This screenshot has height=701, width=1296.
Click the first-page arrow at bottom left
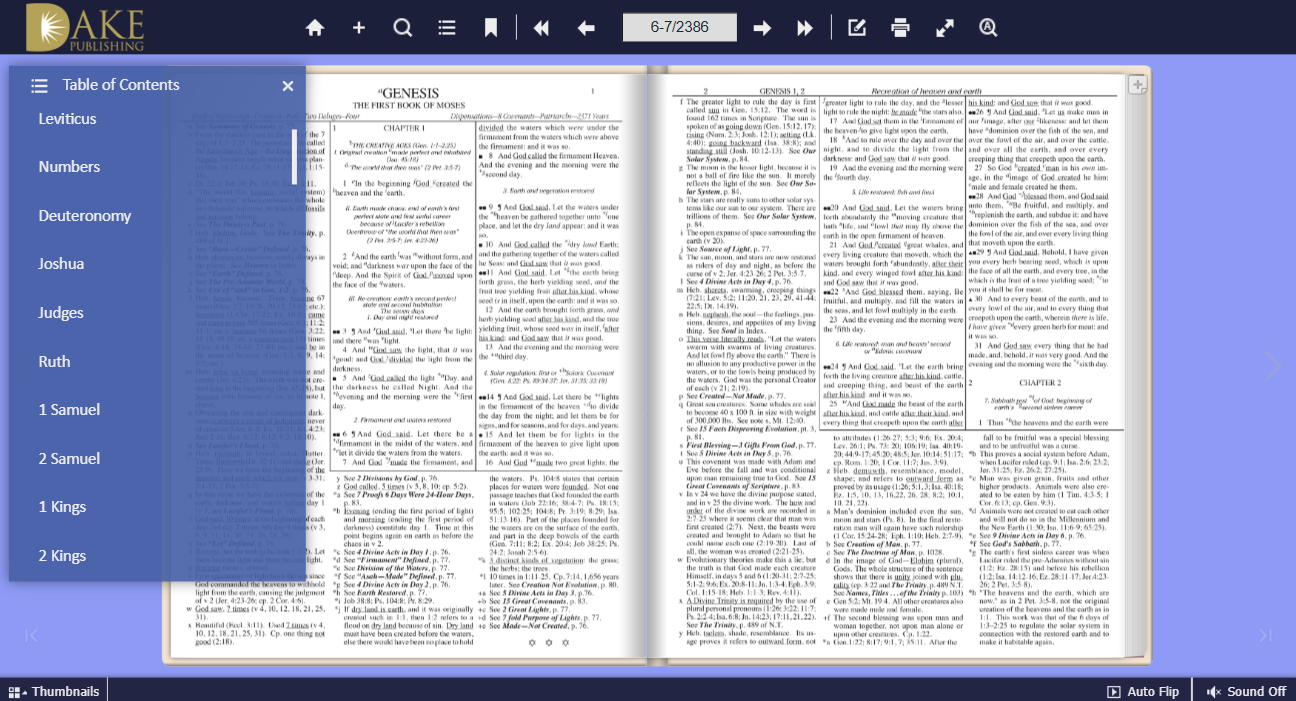tap(31, 635)
